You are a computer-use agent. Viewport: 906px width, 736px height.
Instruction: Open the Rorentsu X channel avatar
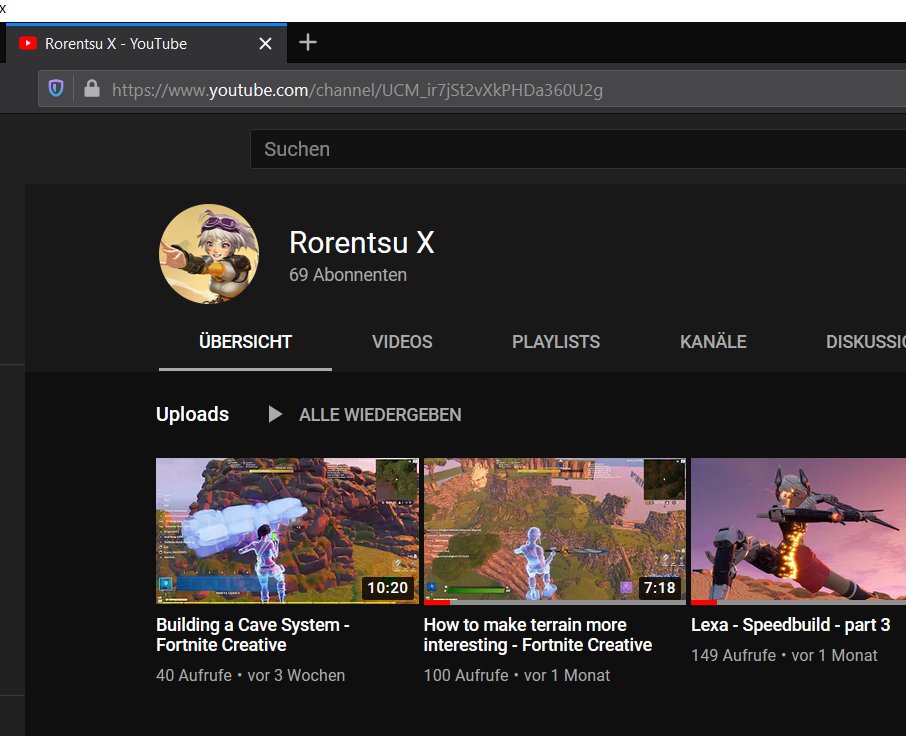[209, 254]
